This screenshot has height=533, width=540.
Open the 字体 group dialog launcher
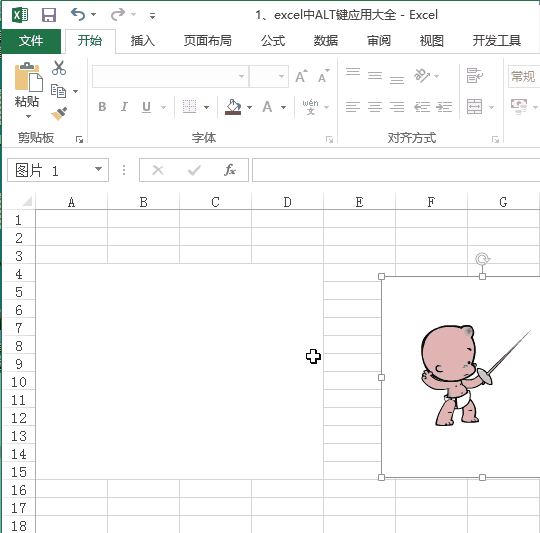(330, 139)
